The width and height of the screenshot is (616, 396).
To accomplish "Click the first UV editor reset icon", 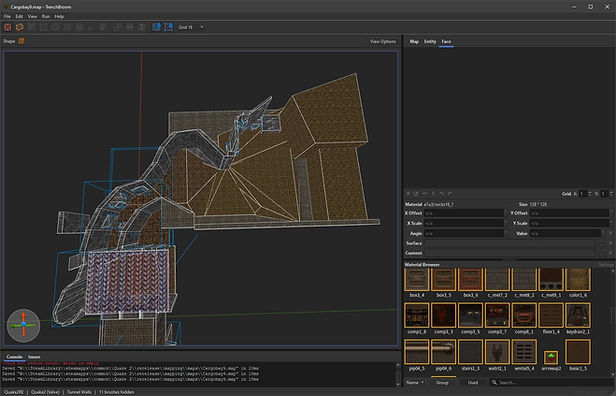I will pyautogui.click(x=408, y=194).
